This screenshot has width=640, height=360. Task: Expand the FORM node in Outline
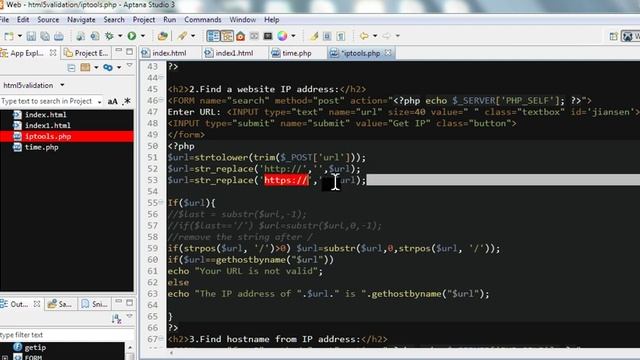(x=4, y=358)
